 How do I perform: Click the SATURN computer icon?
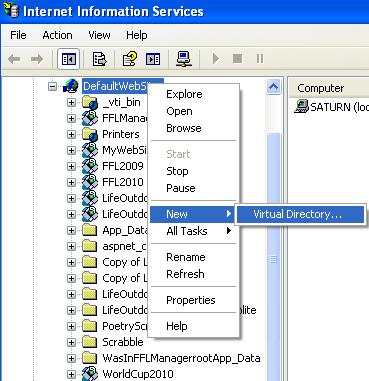tap(301, 107)
